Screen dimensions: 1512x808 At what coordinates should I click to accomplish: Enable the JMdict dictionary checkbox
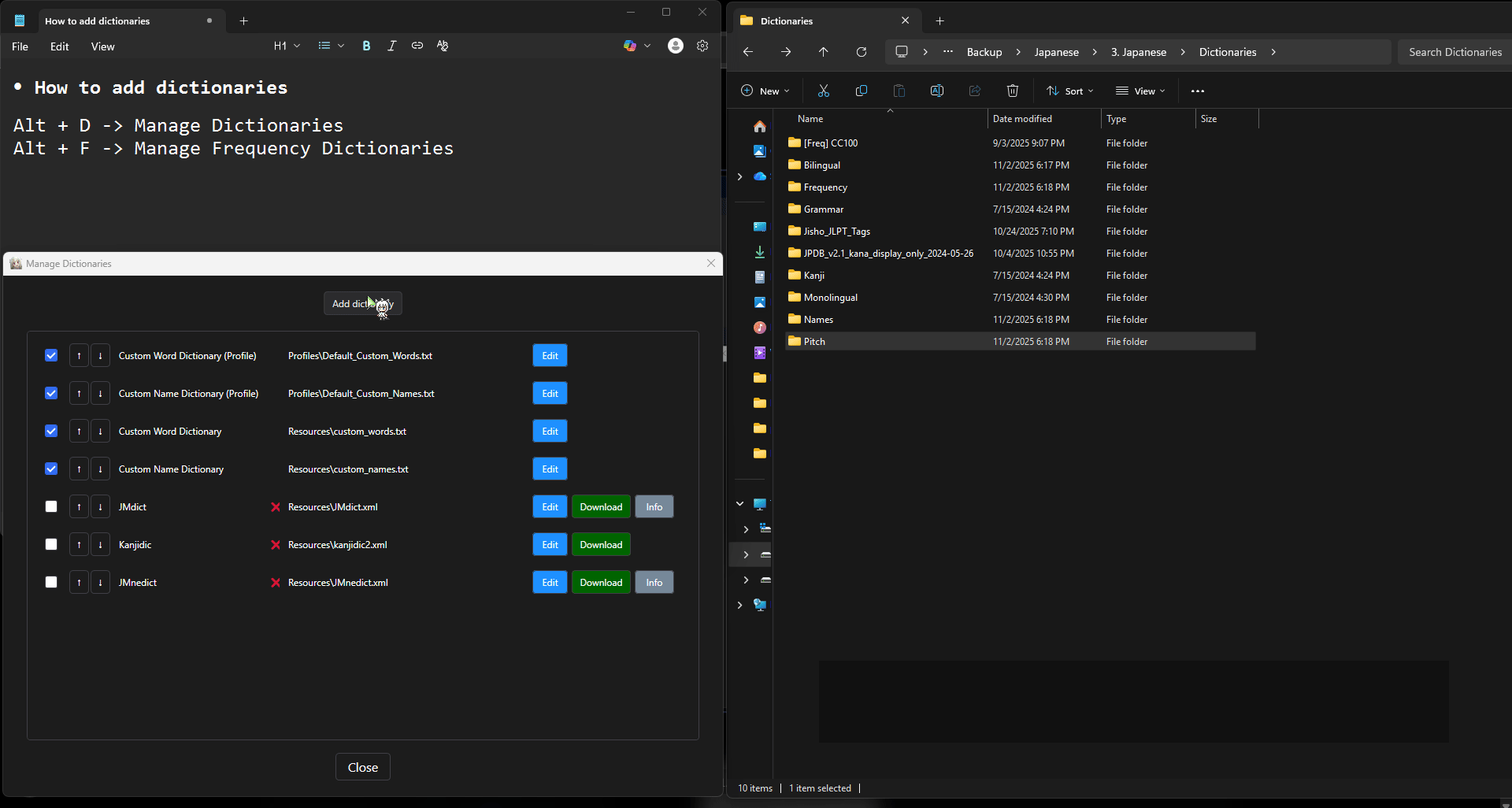[x=51, y=507]
